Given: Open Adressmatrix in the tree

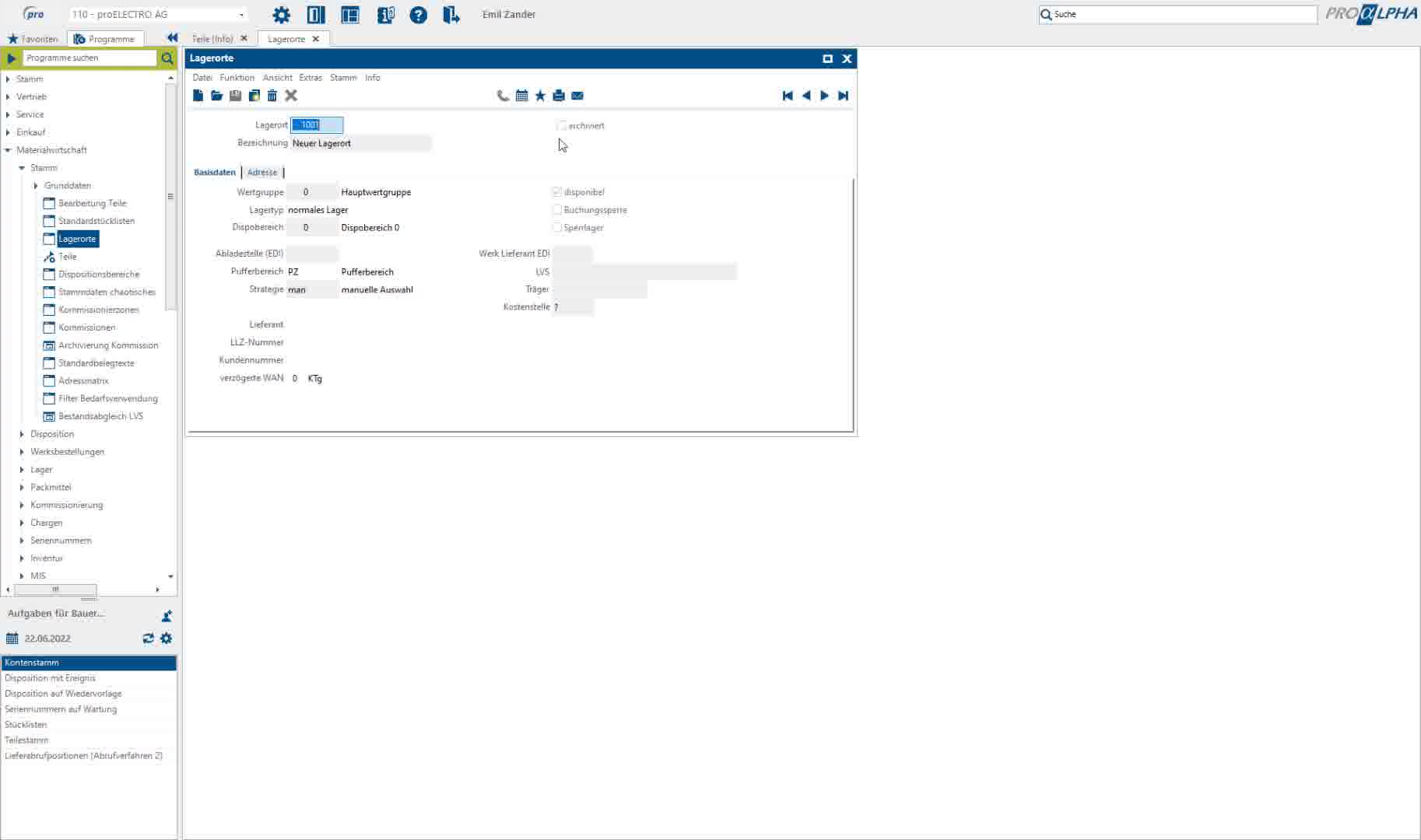Looking at the screenshot, I should (x=83, y=381).
